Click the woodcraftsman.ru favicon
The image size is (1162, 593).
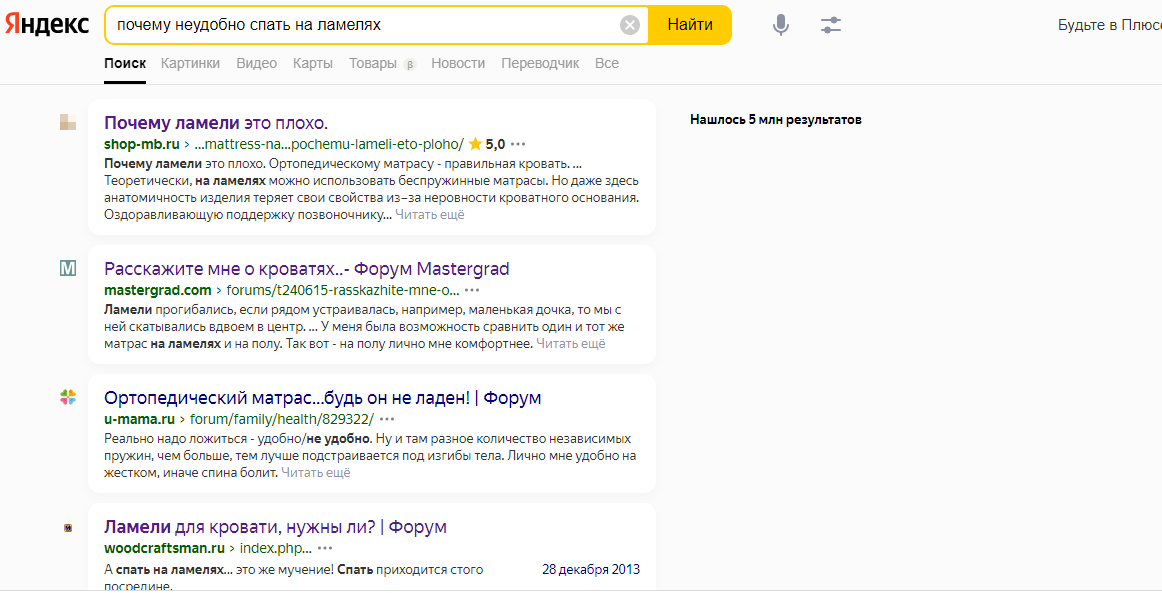[x=68, y=528]
